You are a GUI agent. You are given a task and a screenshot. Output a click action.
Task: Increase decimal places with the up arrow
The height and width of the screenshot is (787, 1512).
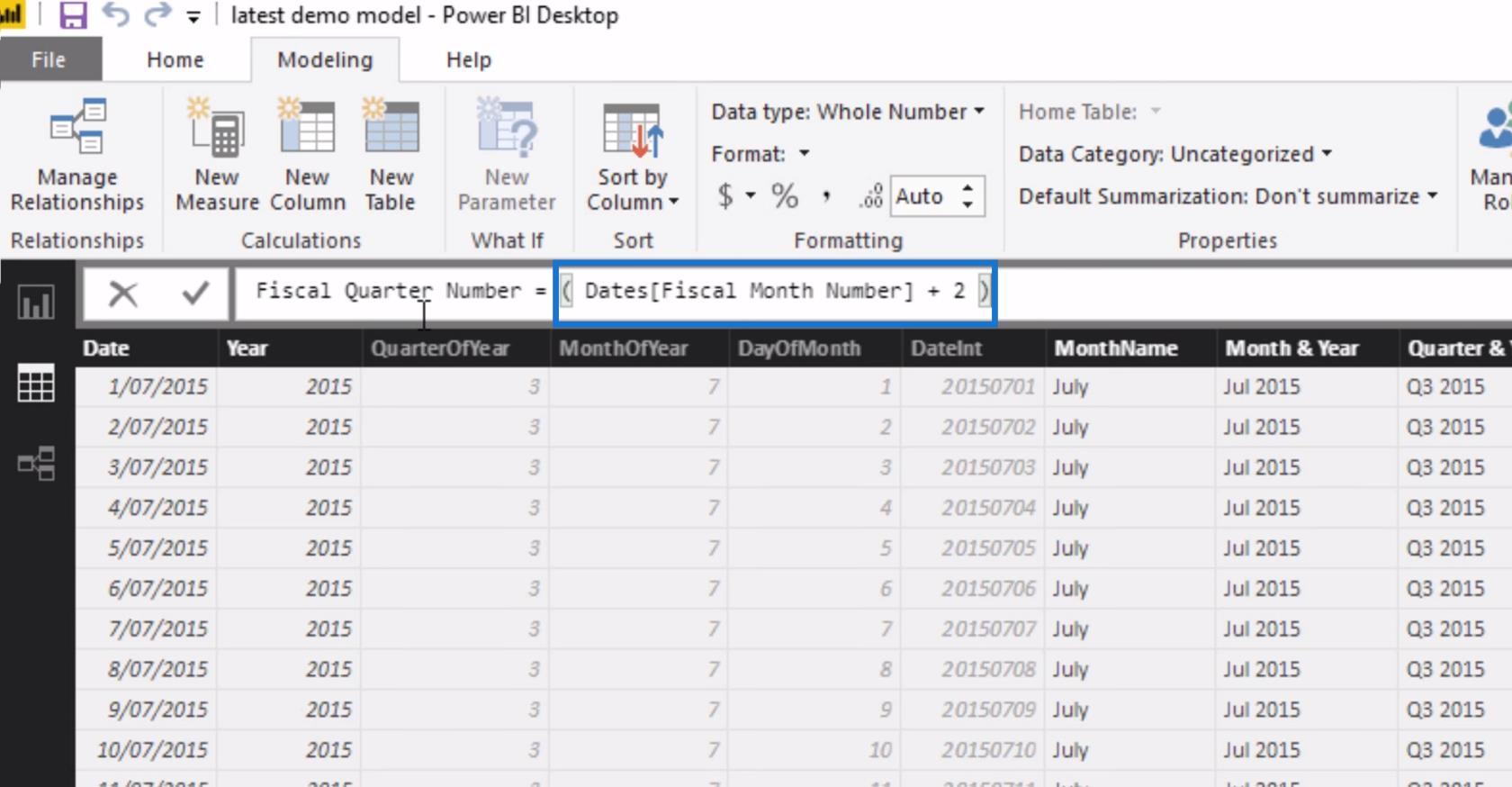coord(968,187)
